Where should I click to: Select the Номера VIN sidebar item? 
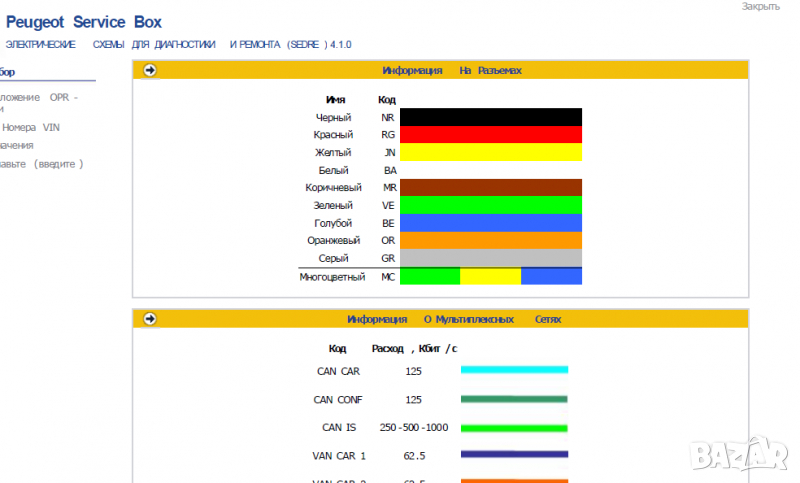[x=31, y=127]
